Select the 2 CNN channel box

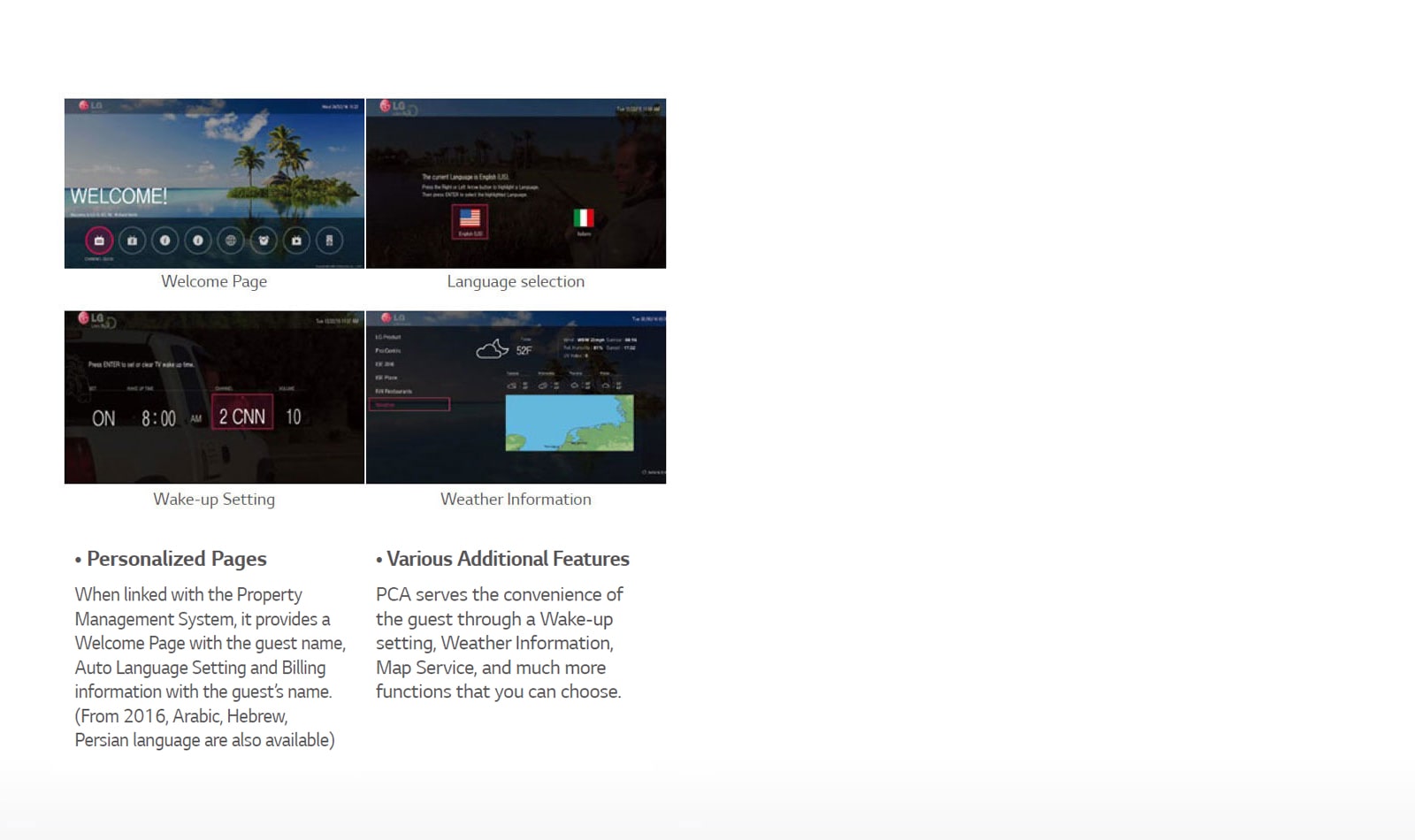[242, 416]
